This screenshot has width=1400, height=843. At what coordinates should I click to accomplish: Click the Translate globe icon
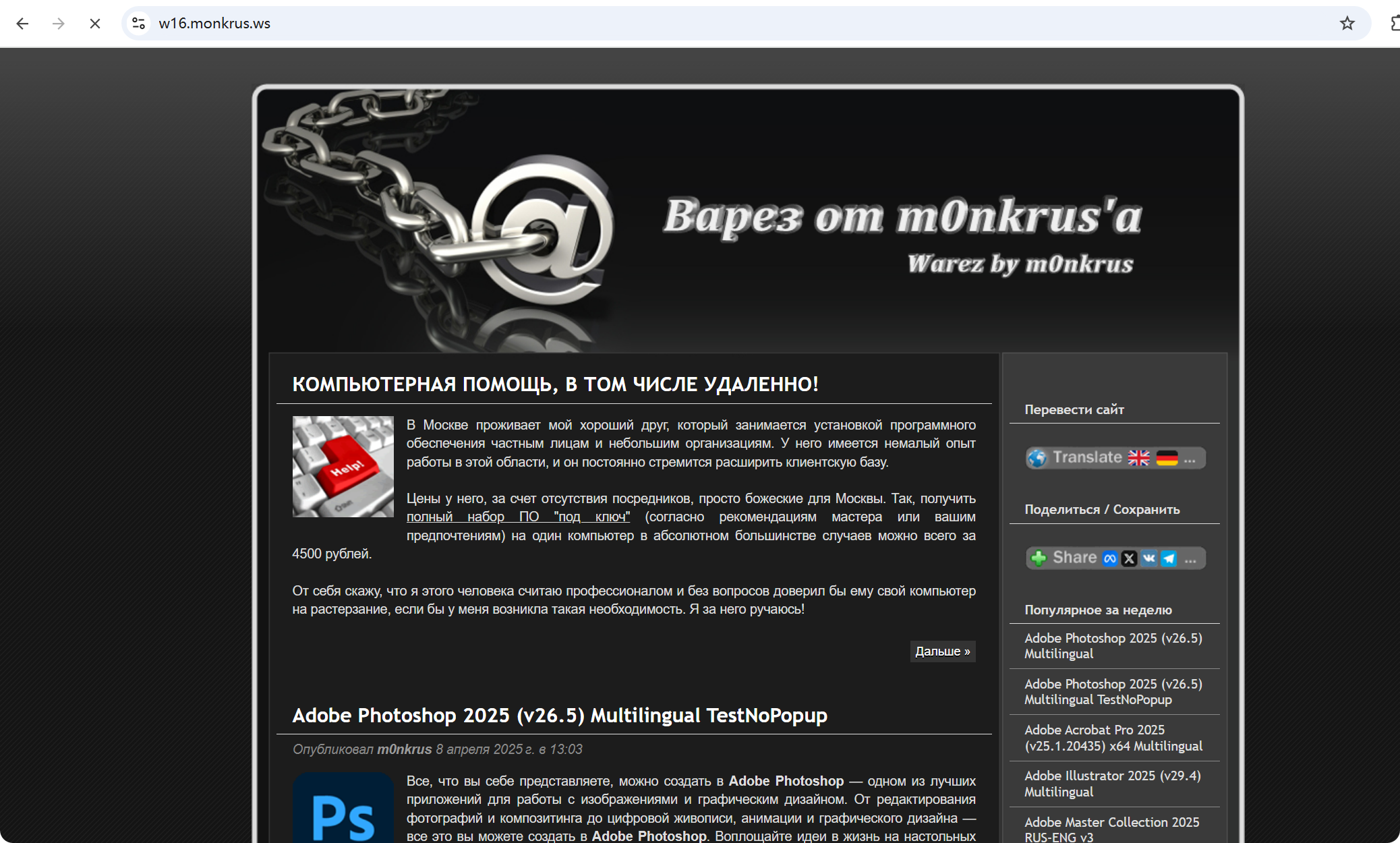point(1037,458)
